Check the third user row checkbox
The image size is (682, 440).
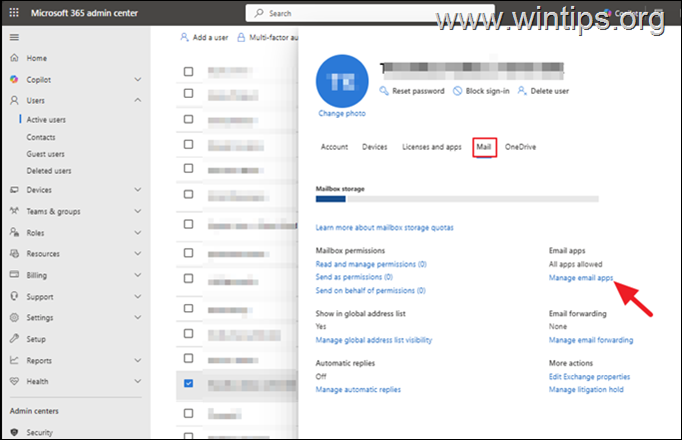[x=188, y=119]
